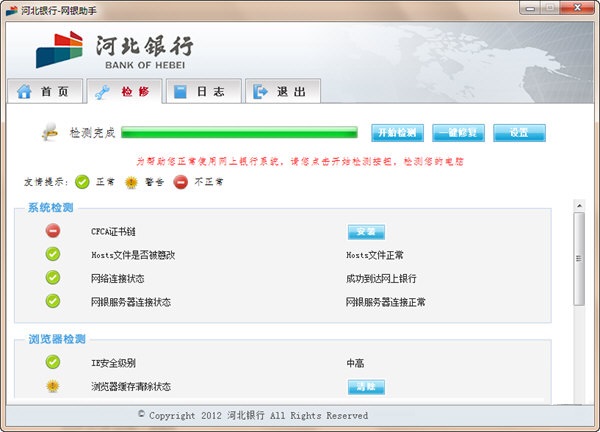
Task: Click the 检测完成 status text
Action: (92, 133)
